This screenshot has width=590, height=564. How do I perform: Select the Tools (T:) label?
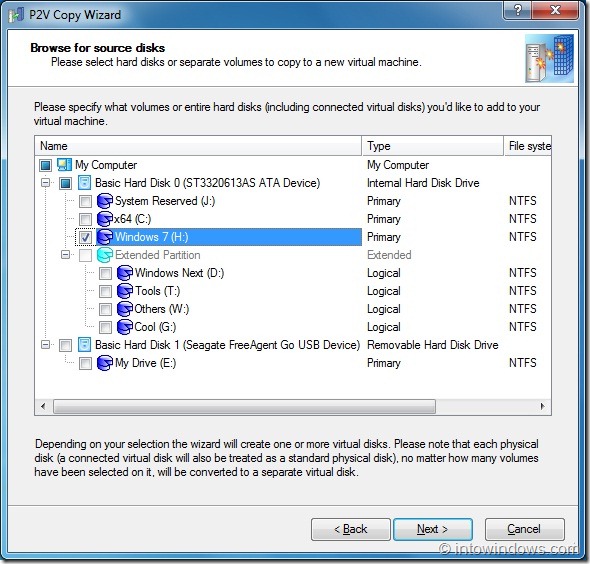158,291
